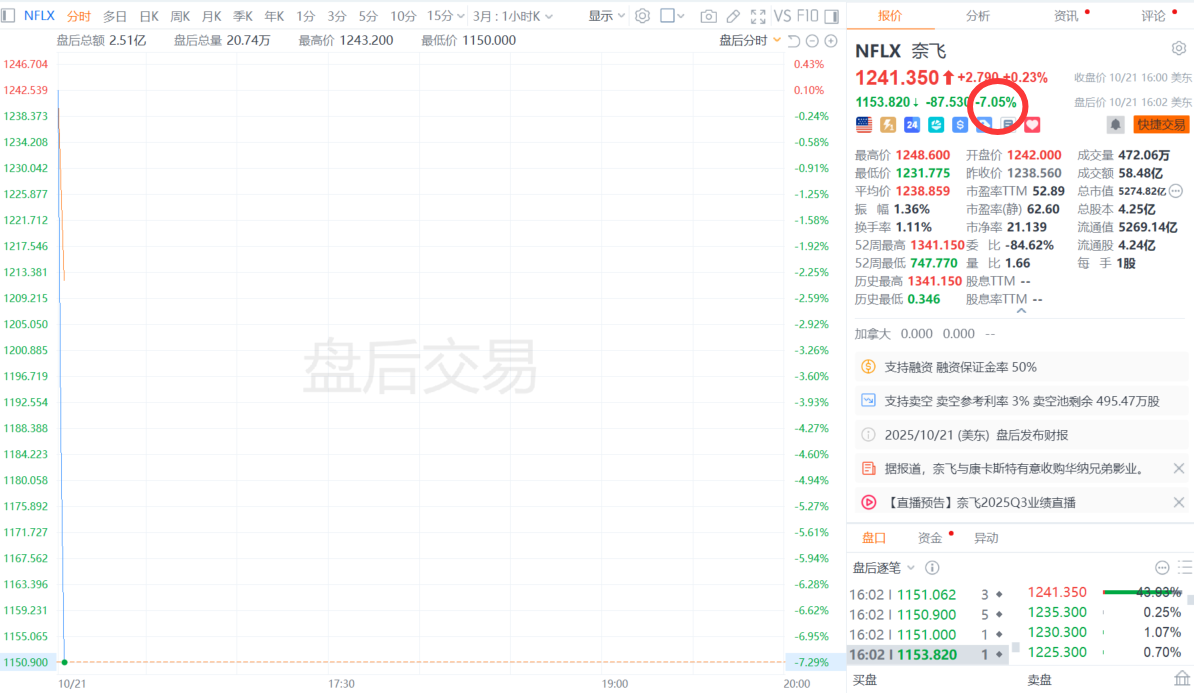The height and width of the screenshot is (693, 1194).
Task: Take a chart screenshot with camera icon
Action: pos(708,16)
